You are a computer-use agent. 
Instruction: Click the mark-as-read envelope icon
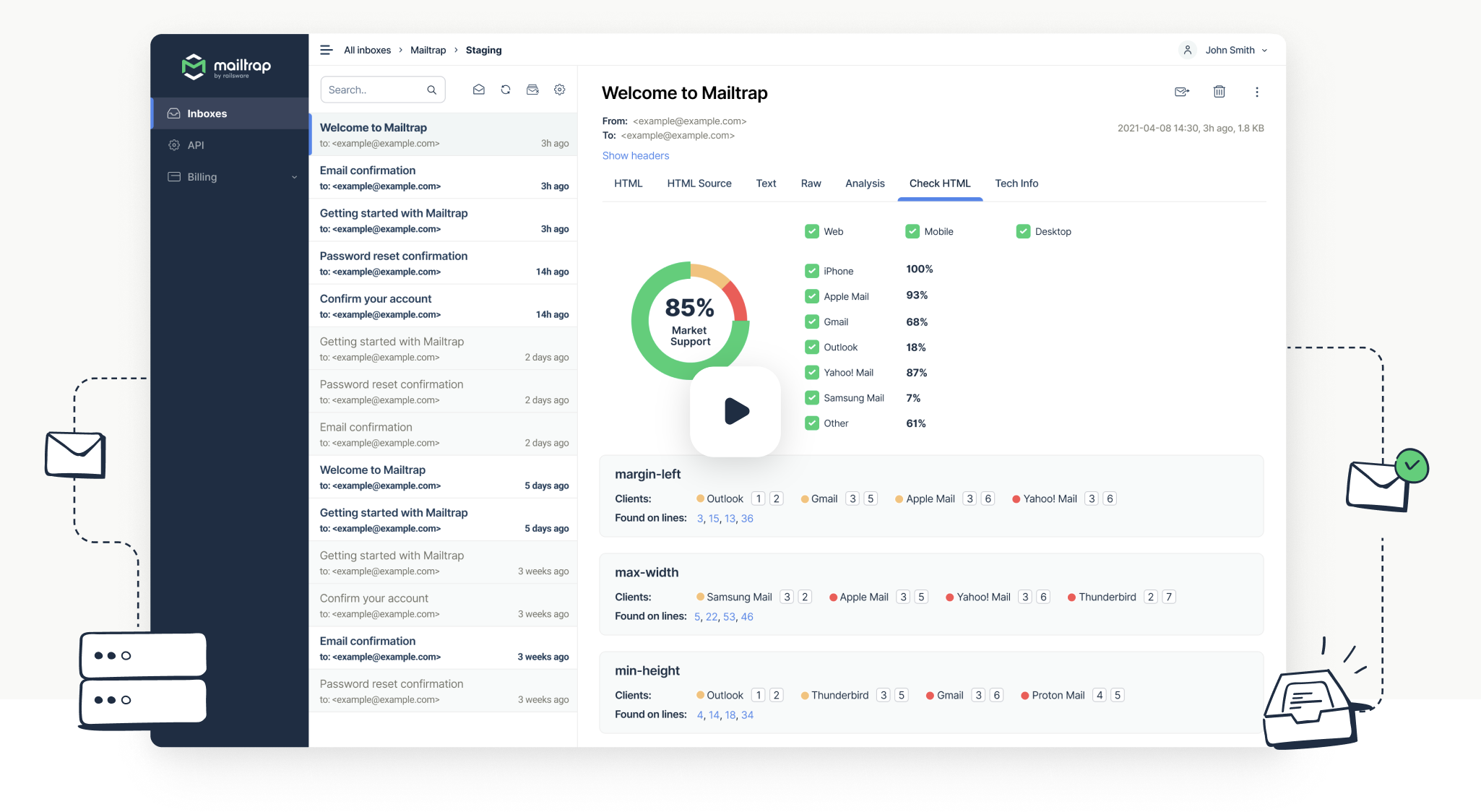[478, 90]
